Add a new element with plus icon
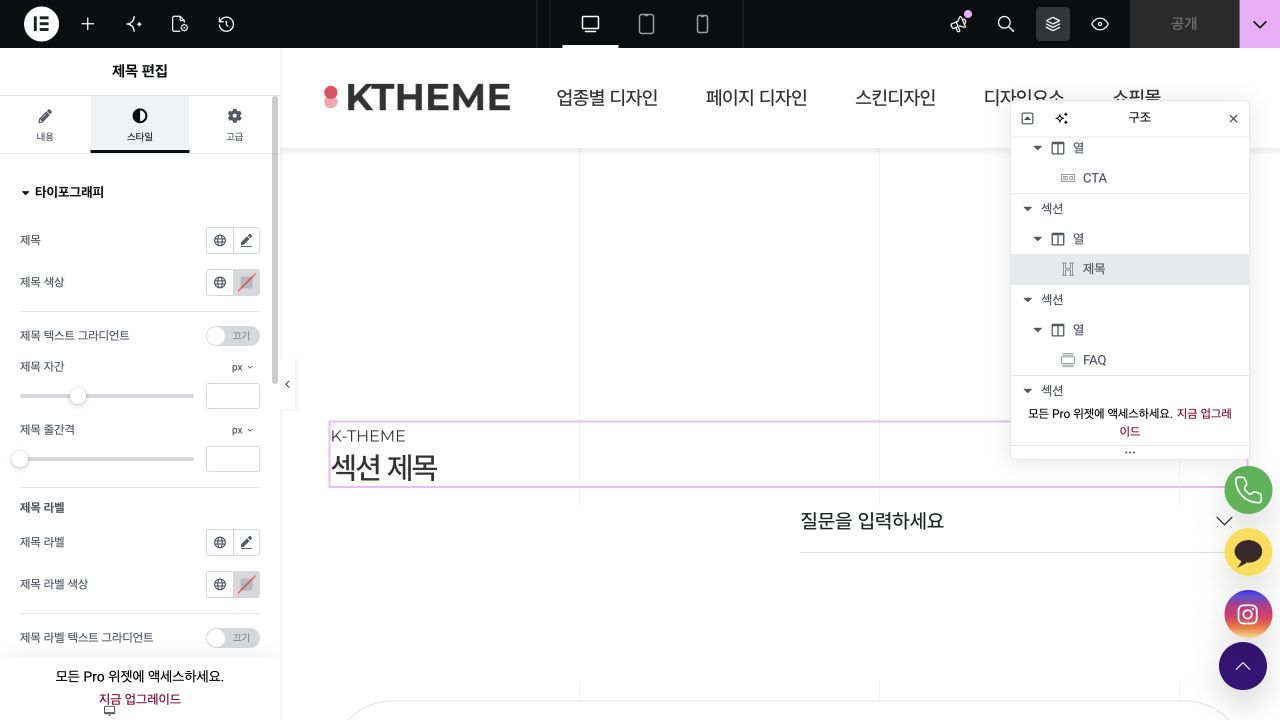1280x720 pixels. (88, 24)
